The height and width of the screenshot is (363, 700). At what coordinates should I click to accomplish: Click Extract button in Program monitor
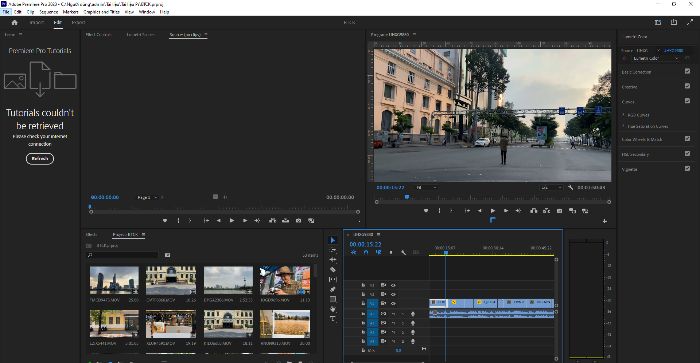(546, 211)
